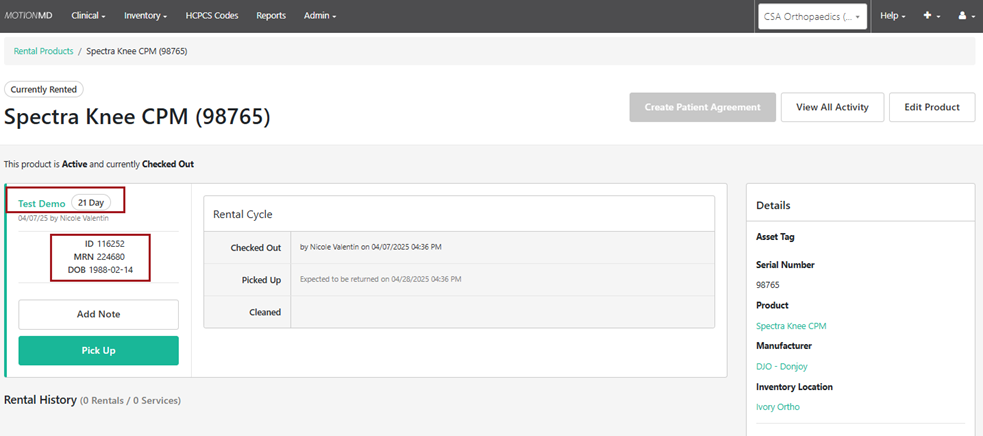The image size is (983, 436).
Task: Open the Test Demo patient link
Action: [41, 203]
